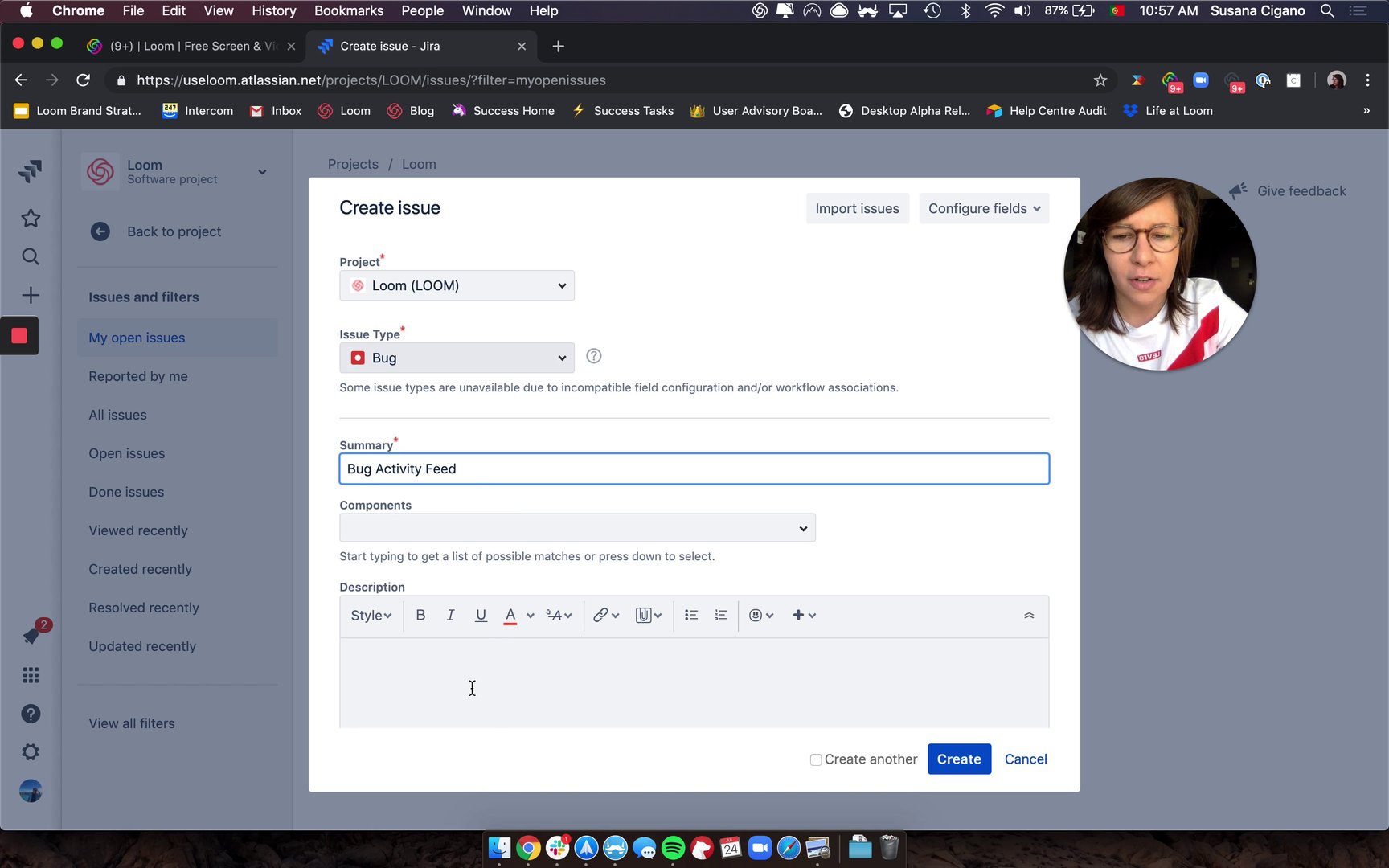Image resolution: width=1389 pixels, height=868 pixels.
Task: Open the Chrome View menu
Action: click(x=219, y=10)
